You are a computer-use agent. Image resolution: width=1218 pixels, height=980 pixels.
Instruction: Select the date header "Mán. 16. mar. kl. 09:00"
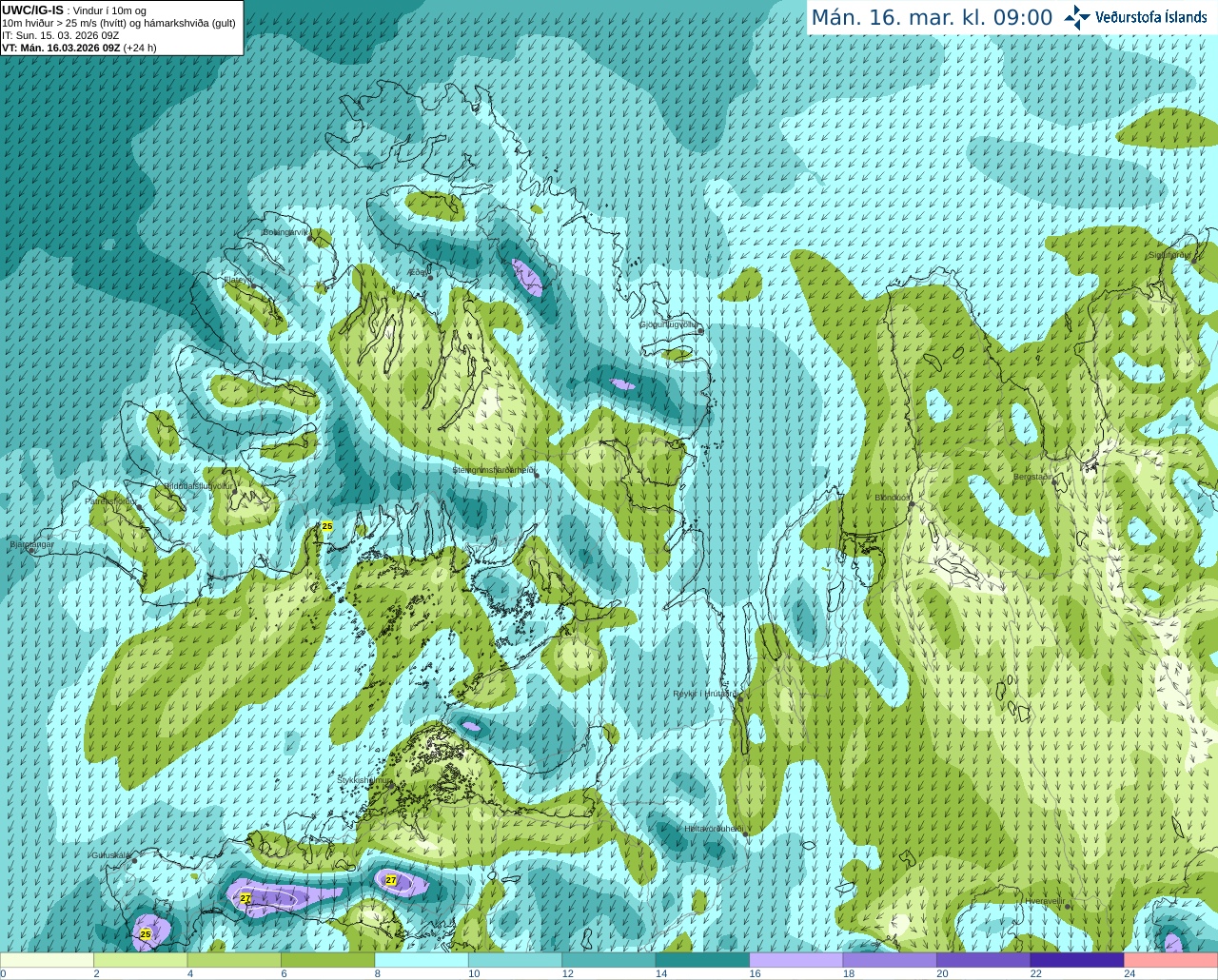point(932,18)
